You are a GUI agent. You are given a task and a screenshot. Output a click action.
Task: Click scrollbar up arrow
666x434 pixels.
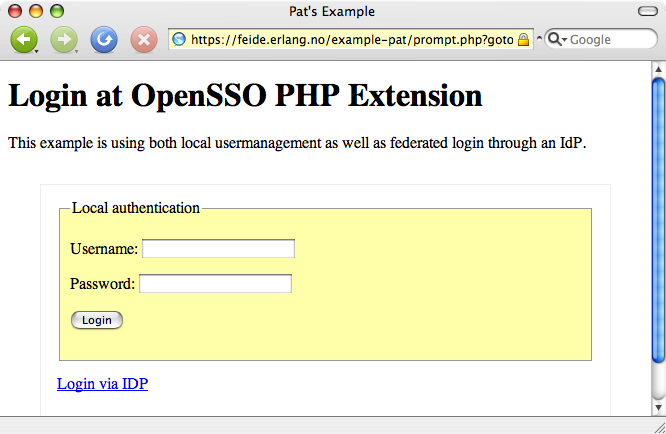click(658, 69)
